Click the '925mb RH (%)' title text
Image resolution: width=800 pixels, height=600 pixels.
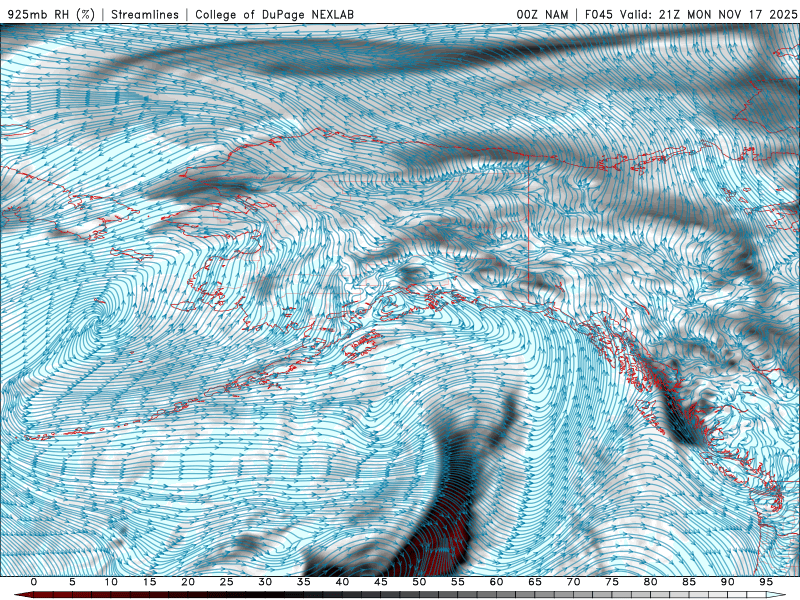click(51, 14)
